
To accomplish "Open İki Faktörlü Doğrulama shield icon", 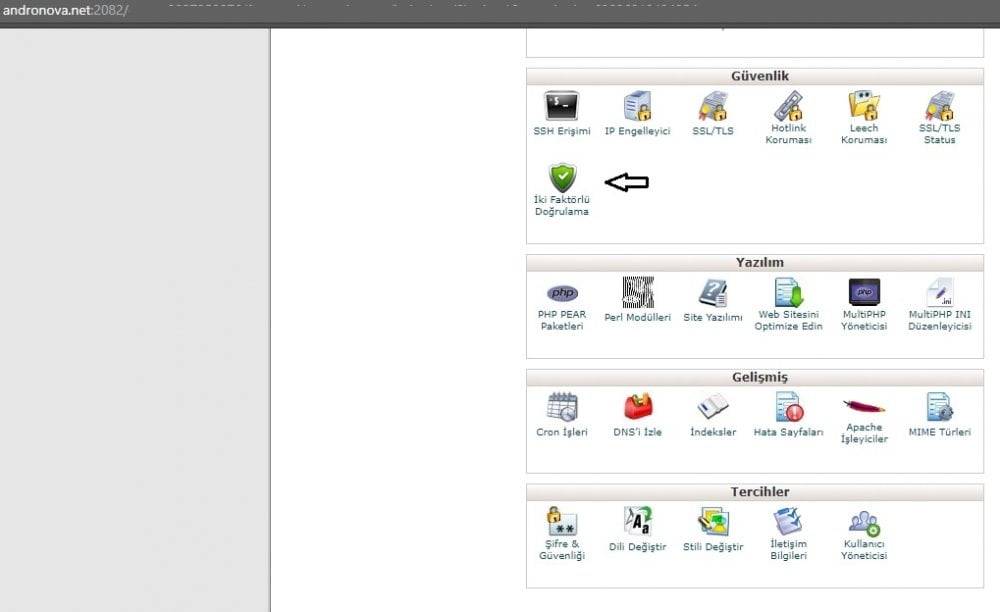I will 562,178.
